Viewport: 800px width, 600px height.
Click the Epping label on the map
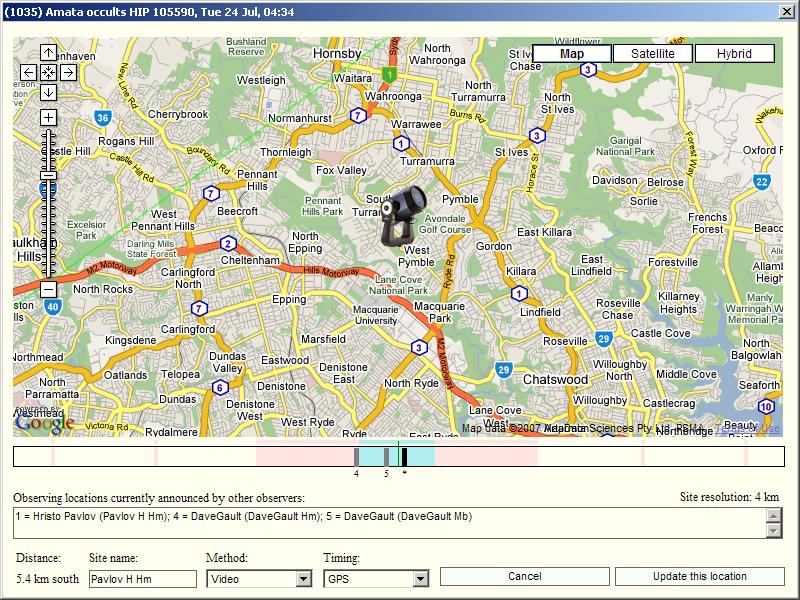(x=289, y=299)
